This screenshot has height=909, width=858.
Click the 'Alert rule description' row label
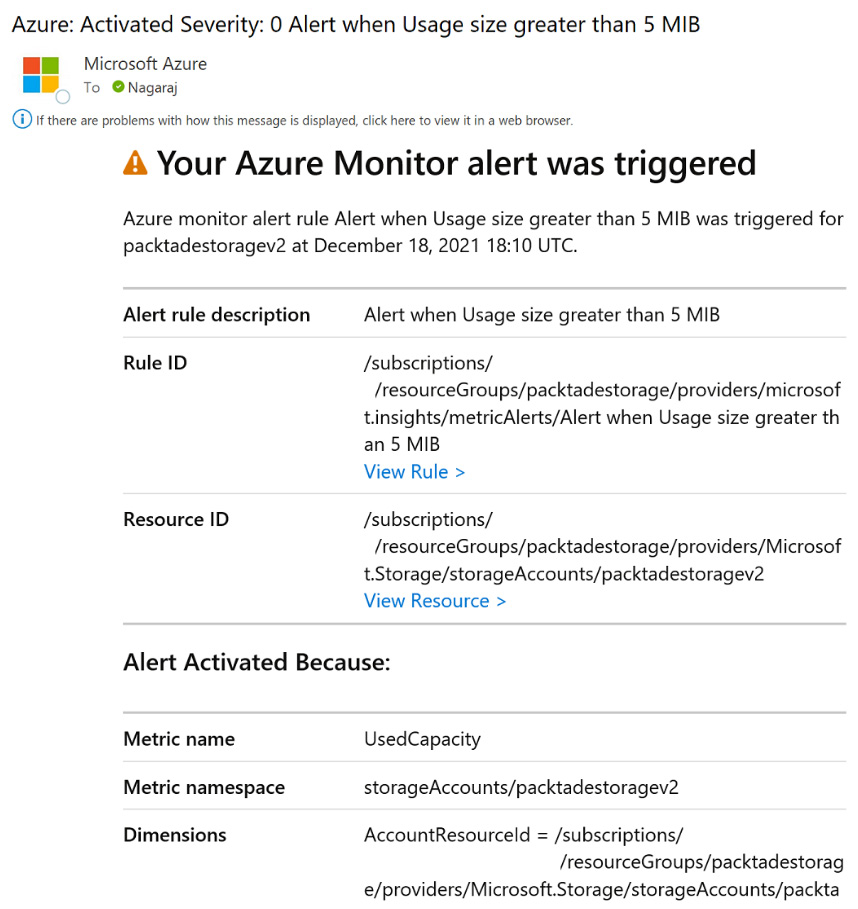pos(216,315)
